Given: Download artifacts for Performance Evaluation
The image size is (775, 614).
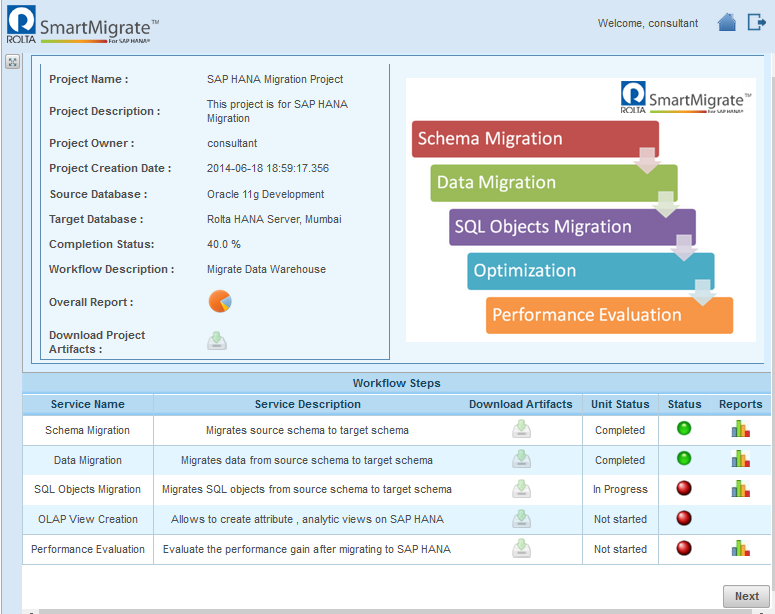Looking at the screenshot, I should (x=521, y=549).
